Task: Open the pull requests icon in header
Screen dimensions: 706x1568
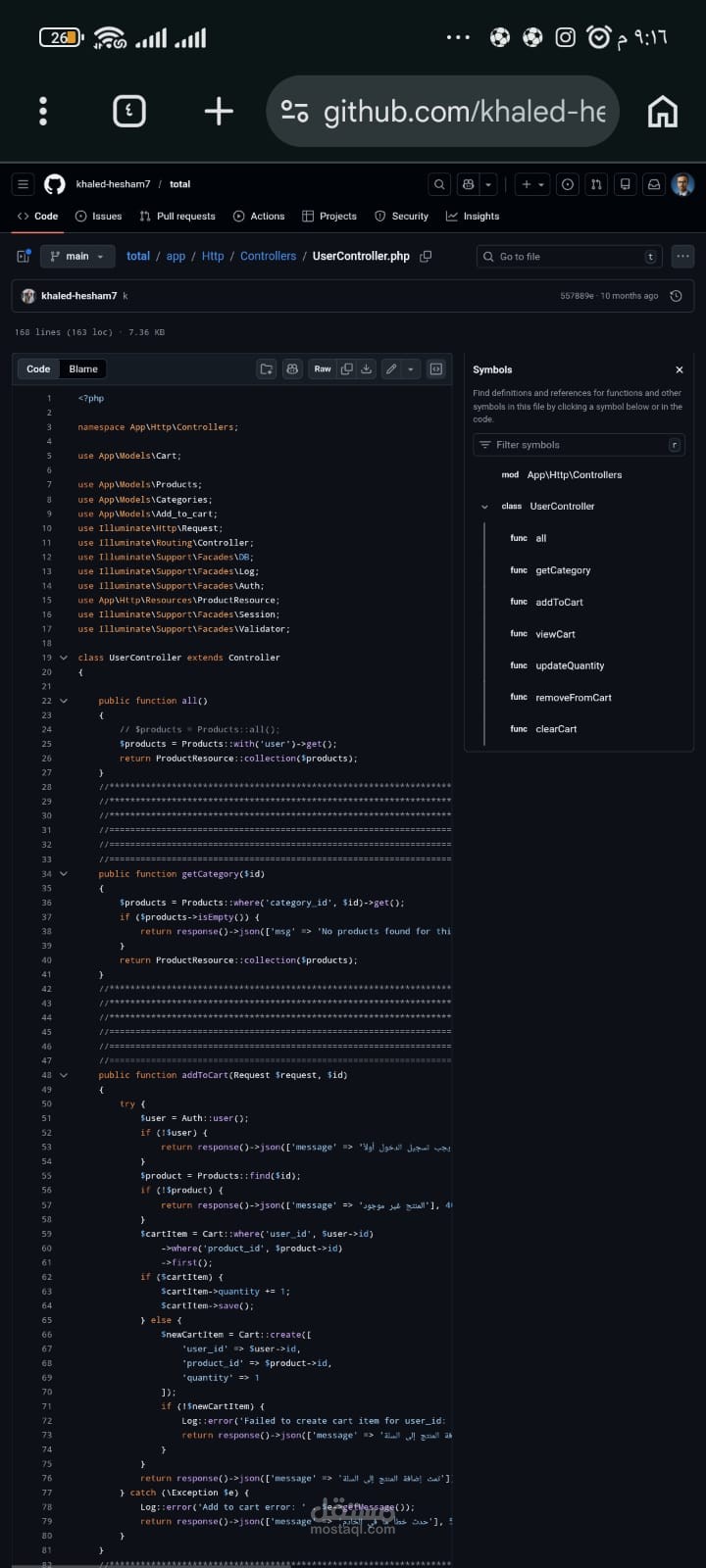Action: (x=596, y=184)
